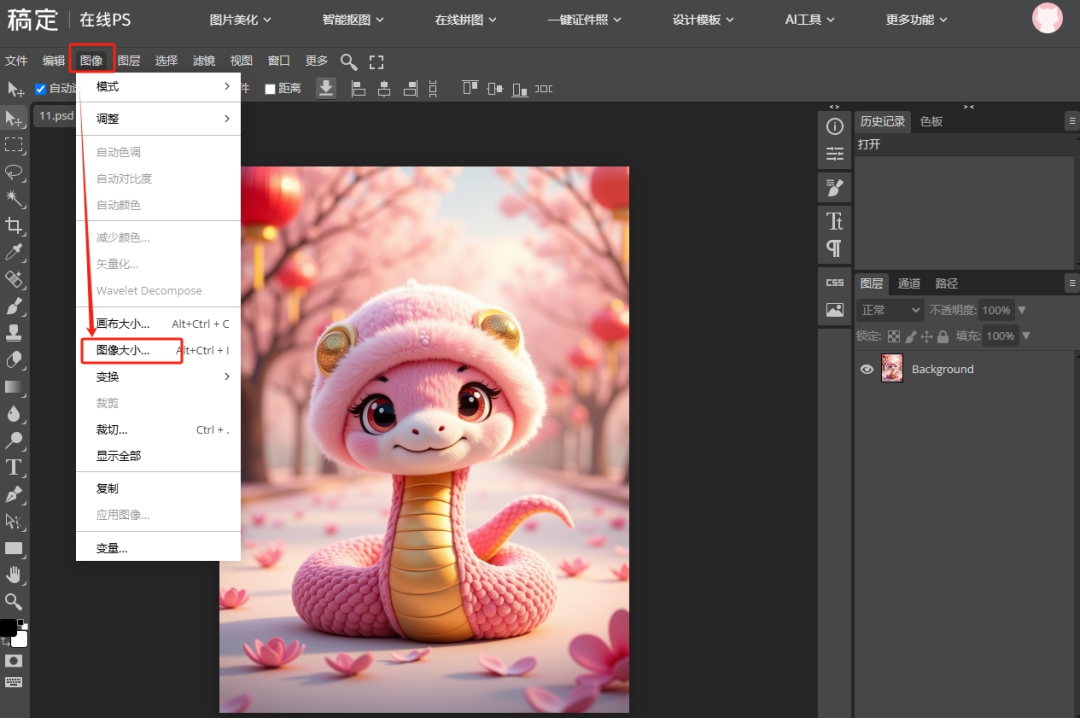The height and width of the screenshot is (718, 1080).
Task: Hide the Background layer via eye icon
Action: point(867,369)
